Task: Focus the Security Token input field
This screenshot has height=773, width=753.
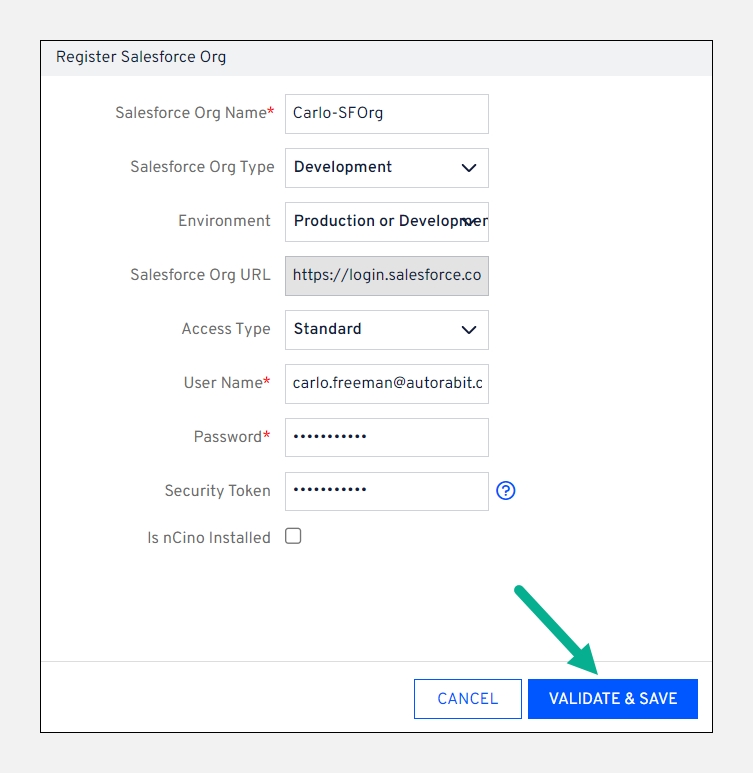Action: (x=386, y=492)
